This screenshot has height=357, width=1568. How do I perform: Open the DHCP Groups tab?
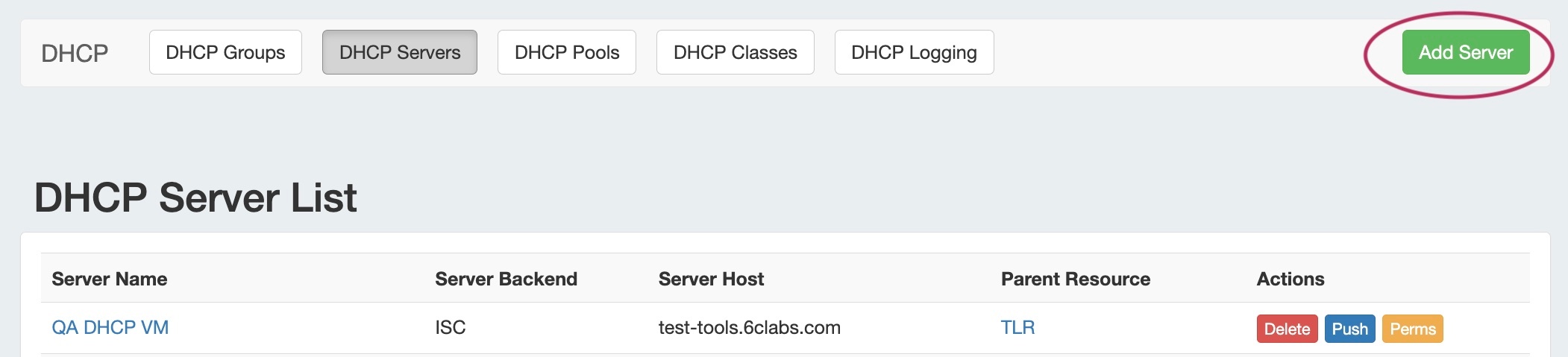[x=225, y=52]
